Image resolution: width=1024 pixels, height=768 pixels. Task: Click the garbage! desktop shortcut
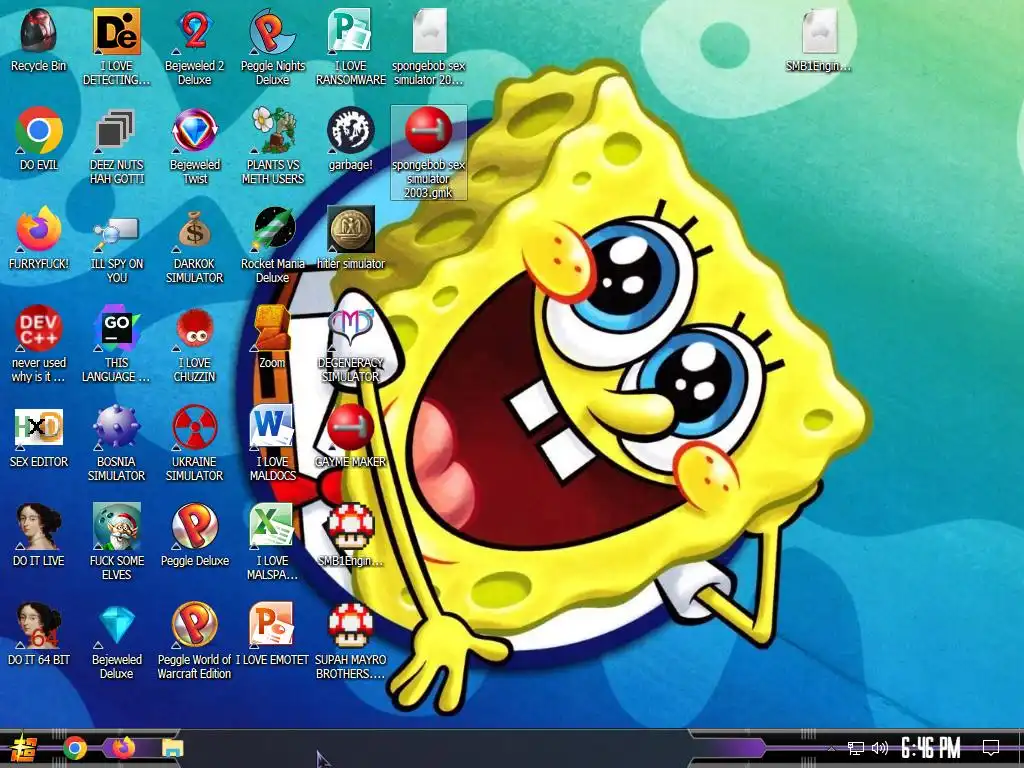(351, 130)
